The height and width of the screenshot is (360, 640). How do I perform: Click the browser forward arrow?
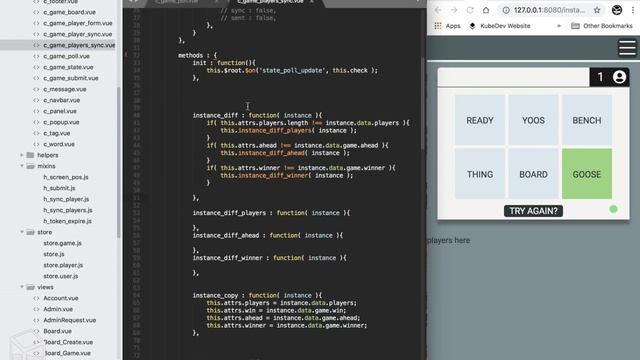(454, 10)
